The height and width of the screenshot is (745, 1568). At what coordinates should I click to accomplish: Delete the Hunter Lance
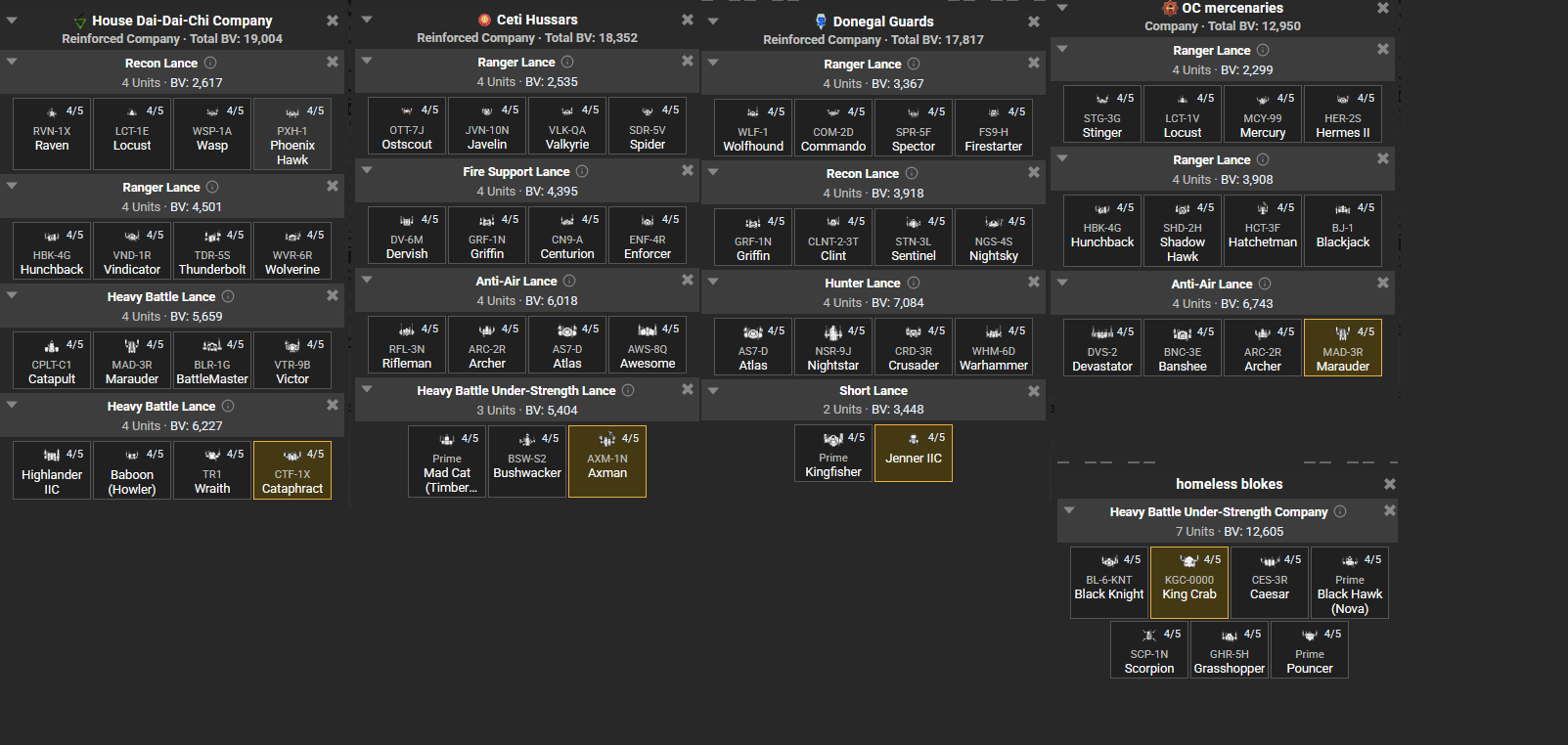point(1034,282)
